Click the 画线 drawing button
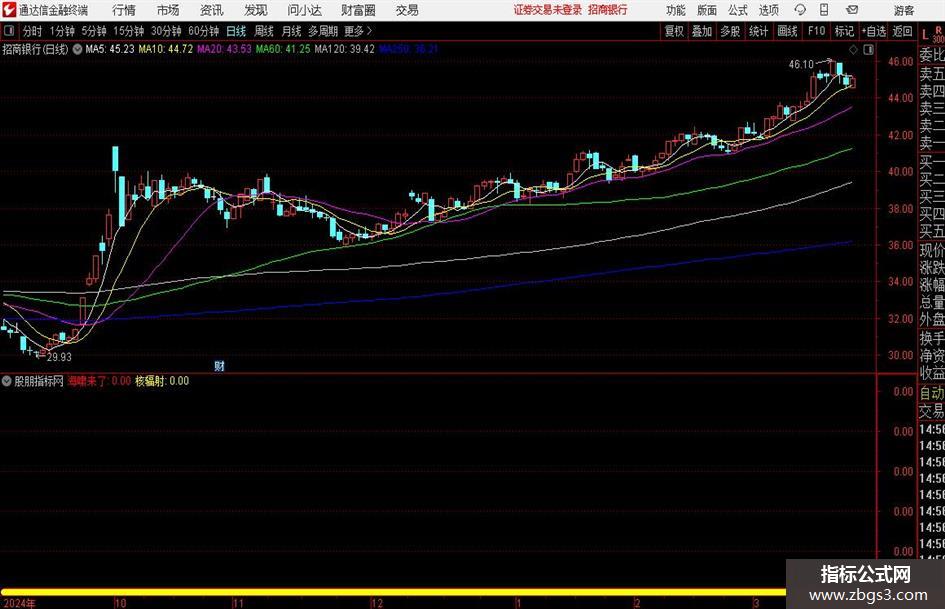This screenshot has height=609, width=945. pyautogui.click(x=787, y=31)
